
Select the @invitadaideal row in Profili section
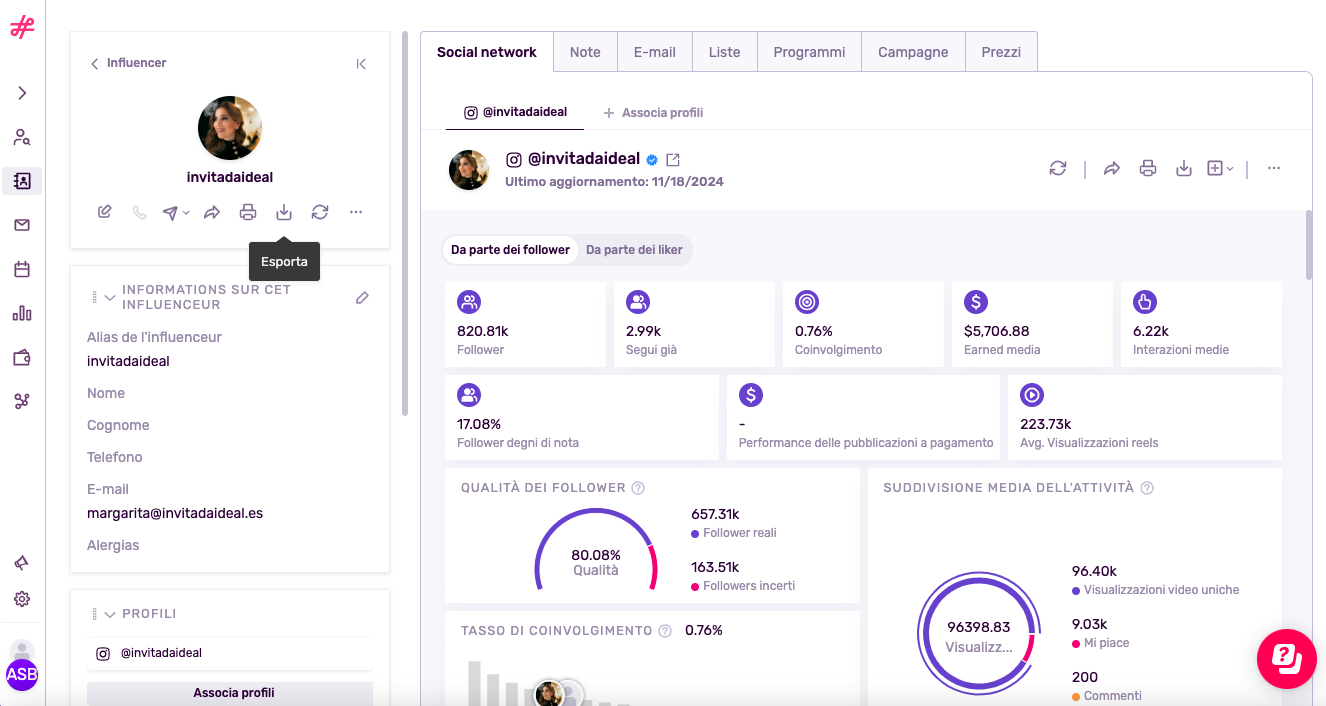[230, 653]
